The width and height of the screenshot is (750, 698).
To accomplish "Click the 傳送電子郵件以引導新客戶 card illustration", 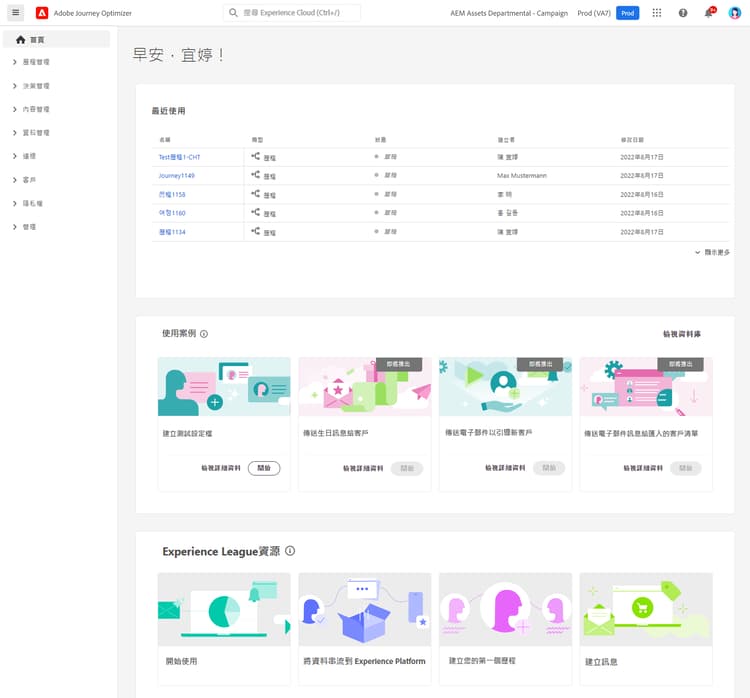I will pos(505,387).
